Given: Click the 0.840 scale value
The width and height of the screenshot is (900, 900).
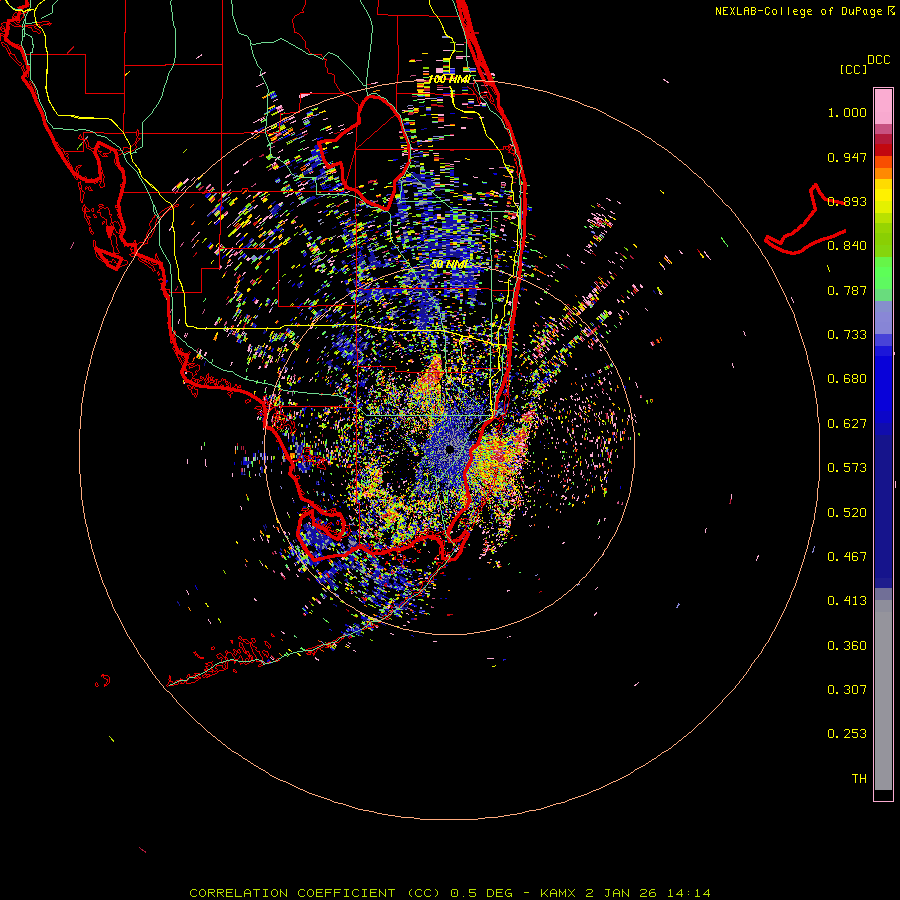Looking at the screenshot, I should 847,246.
